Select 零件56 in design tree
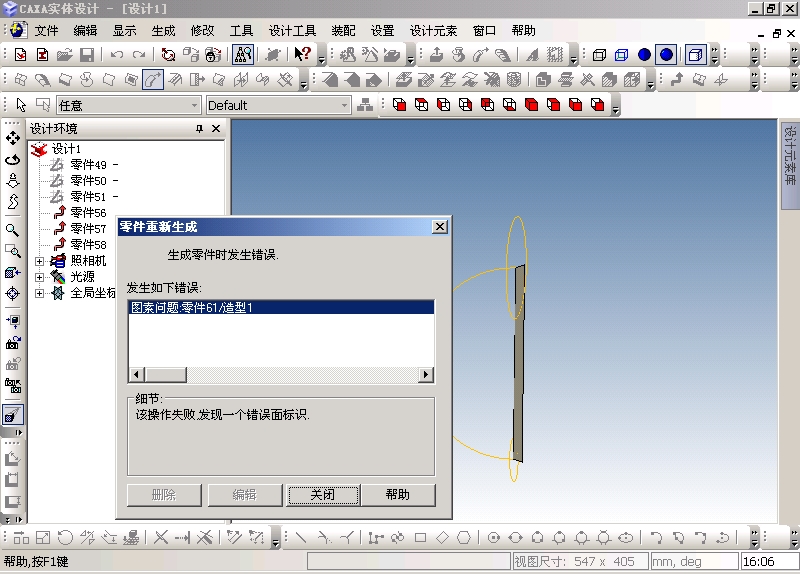This screenshot has height=574, width=800. [x=88, y=212]
